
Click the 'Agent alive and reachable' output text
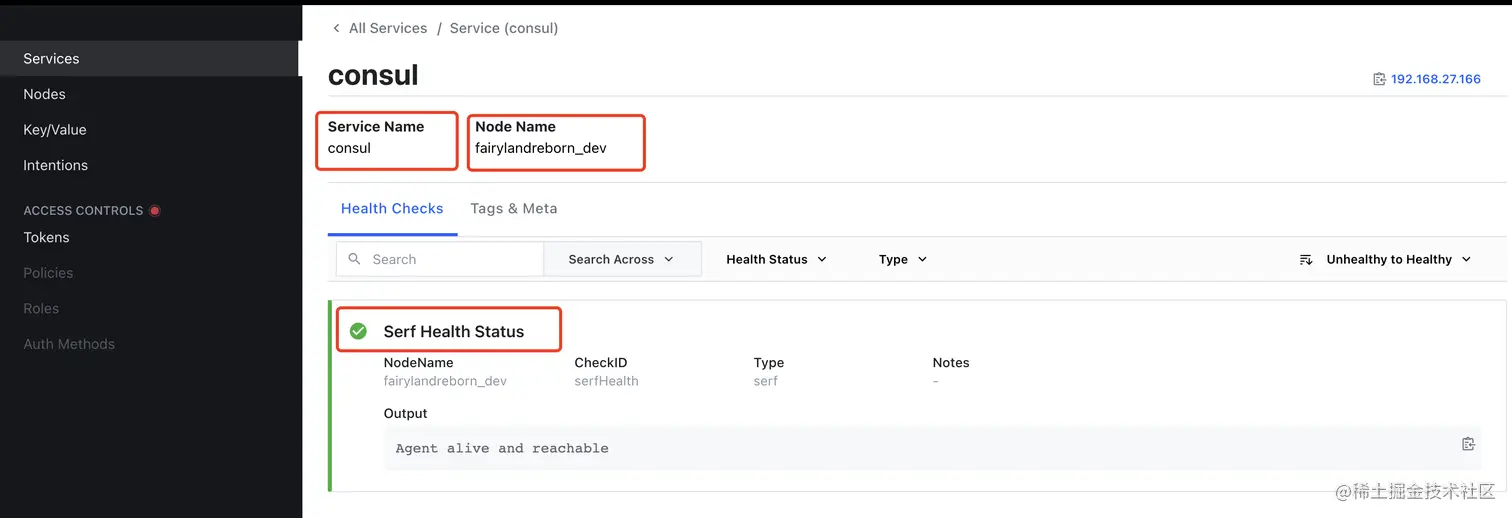coord(502,448)
